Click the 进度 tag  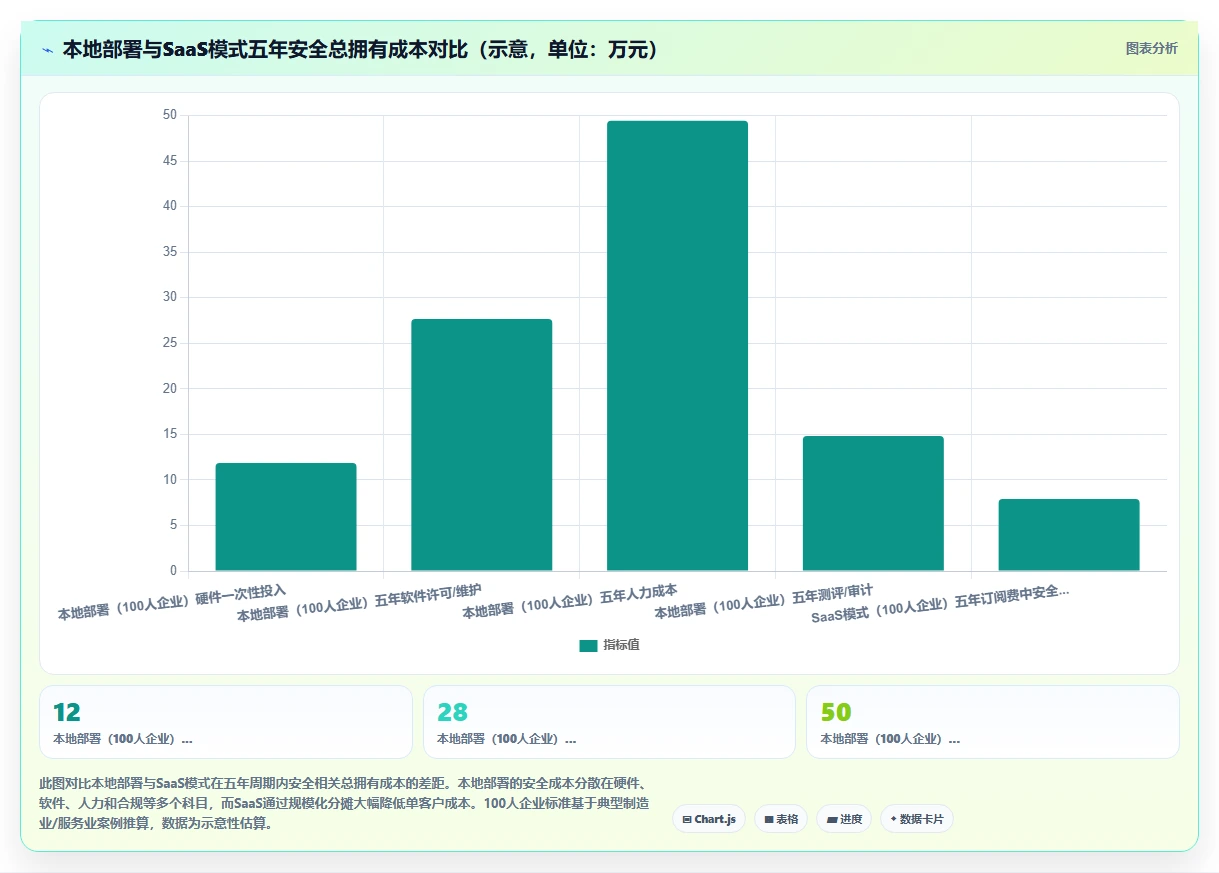pyautogui.click(x=844, y=819)
